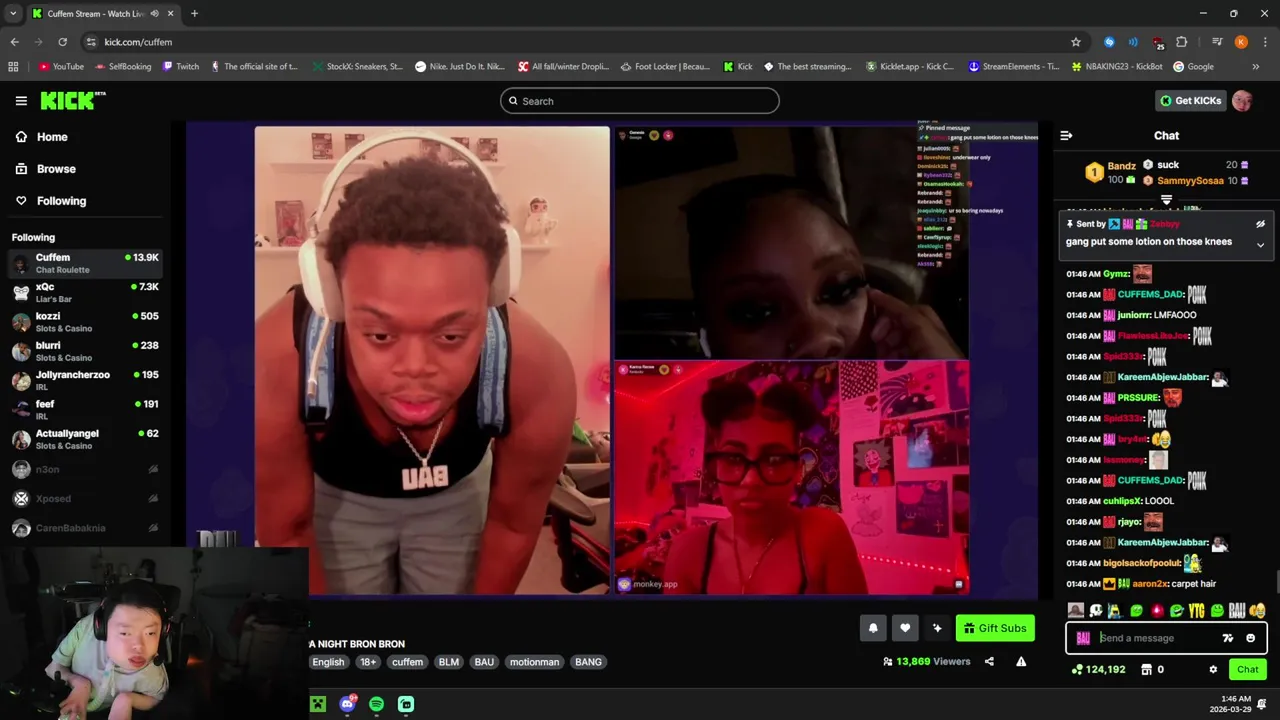Collapse the chat panel with arrow icon
The height and width of the screenshot is (720, 1280).
(1066, 136)
